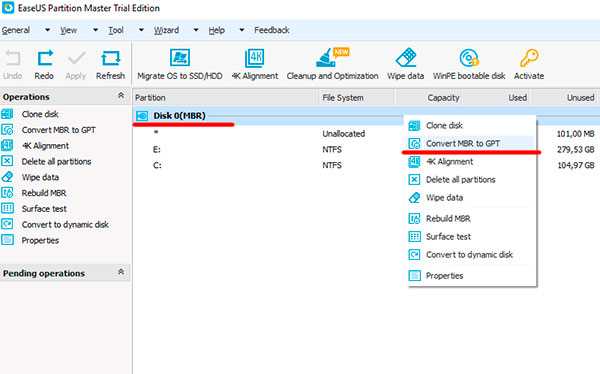The height and width of the screenshot is (374, 600).
Task: Click the Refresh toolbar icon
Action: 110,58
